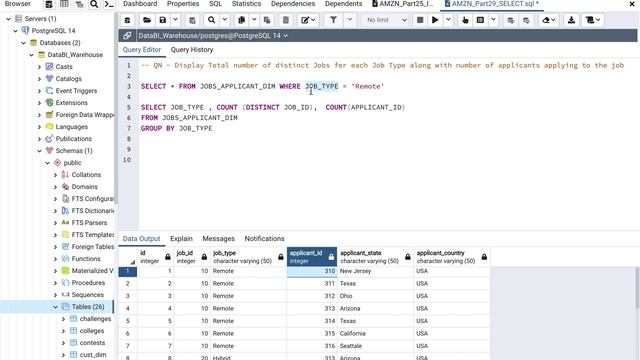640x360 pixels.
Task: Open the Copy options dropdown arrow
Action: click(x=254, y=20)
